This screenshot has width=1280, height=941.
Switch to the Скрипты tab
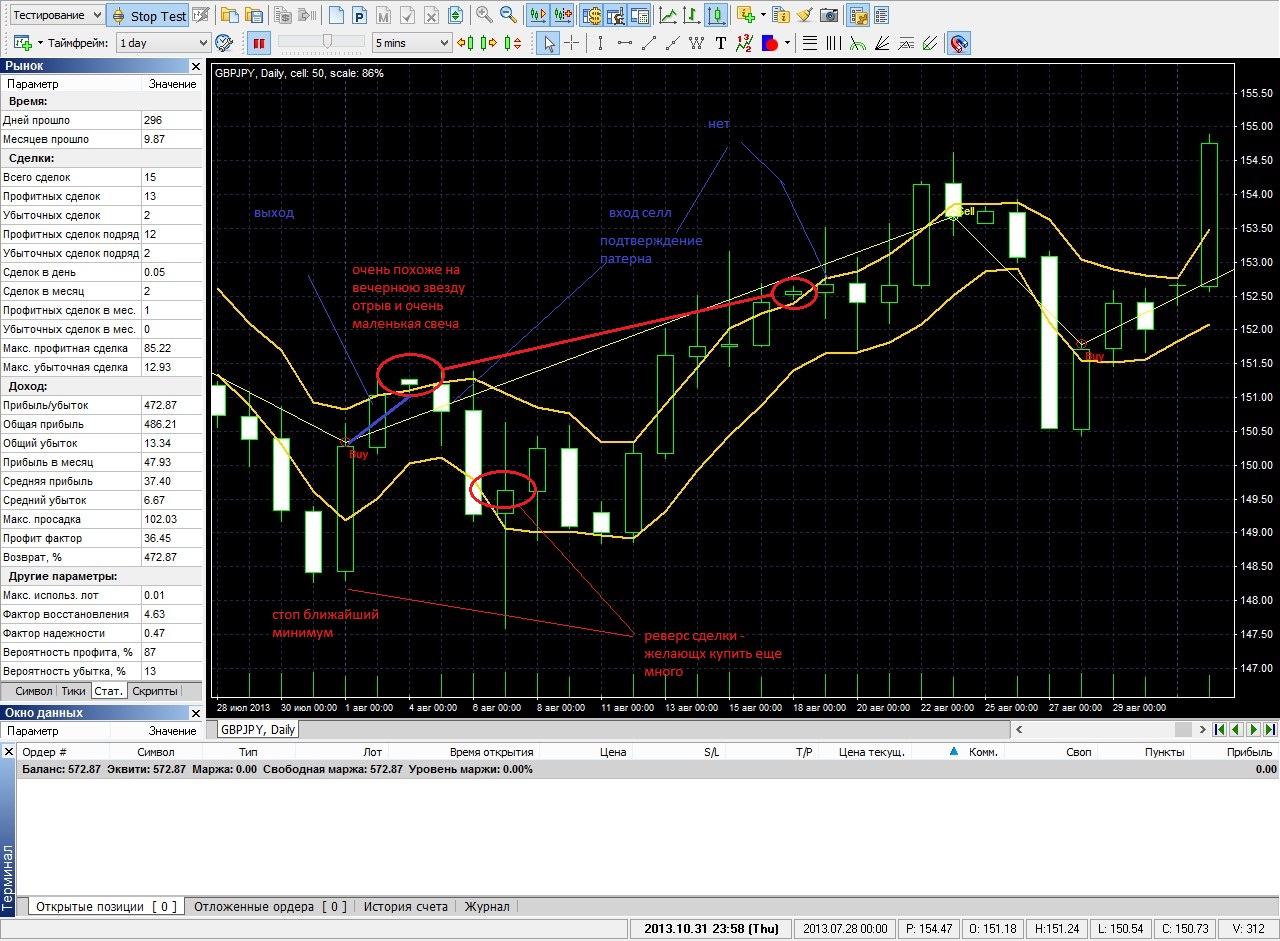tap(155, 691)
